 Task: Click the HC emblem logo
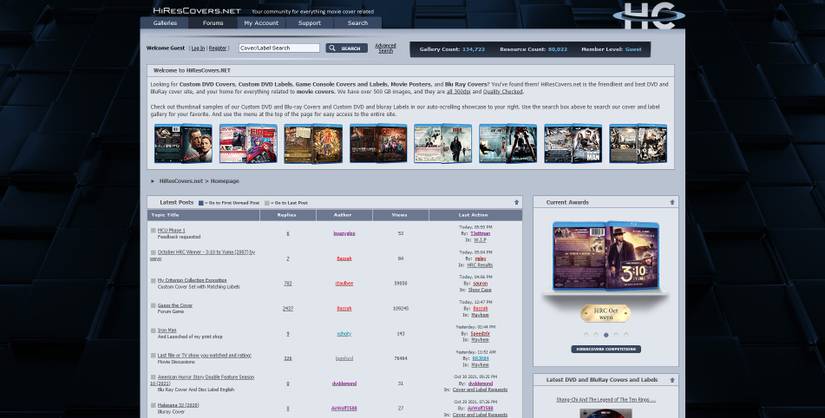coord(648,16)
